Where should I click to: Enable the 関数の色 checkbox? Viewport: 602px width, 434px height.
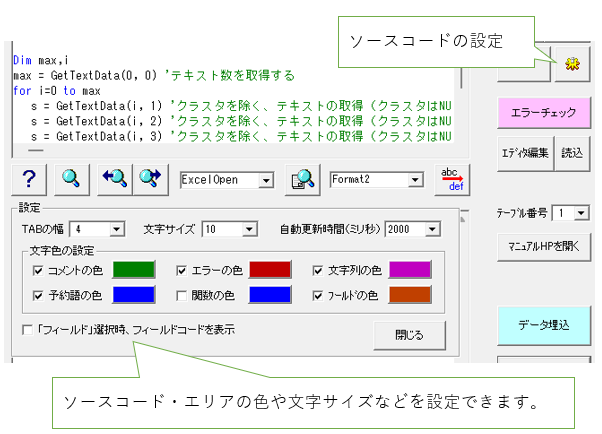(x=182, y=296)
